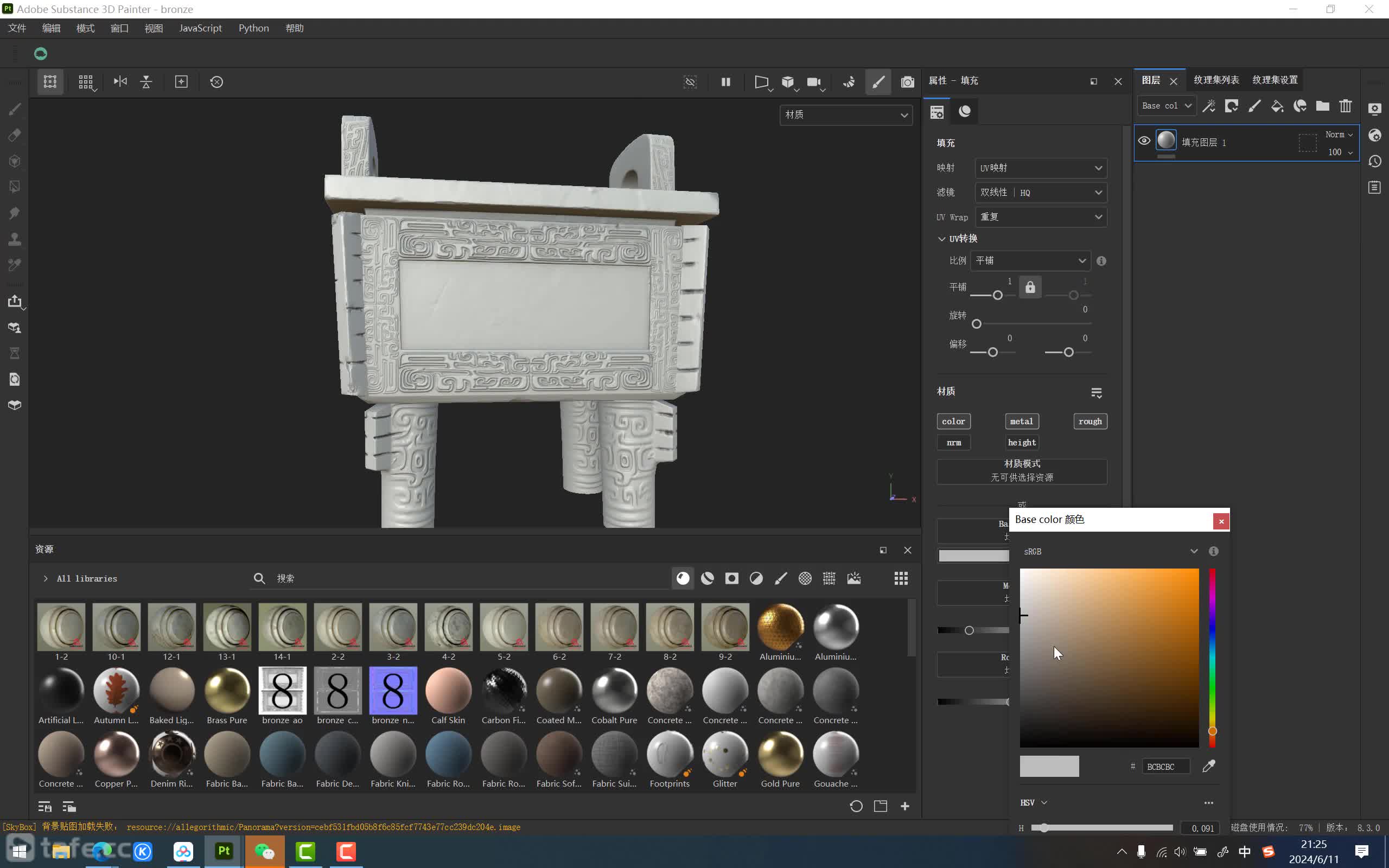Open the 映射 UV映射 dropdown

(x=1041, y=168)
